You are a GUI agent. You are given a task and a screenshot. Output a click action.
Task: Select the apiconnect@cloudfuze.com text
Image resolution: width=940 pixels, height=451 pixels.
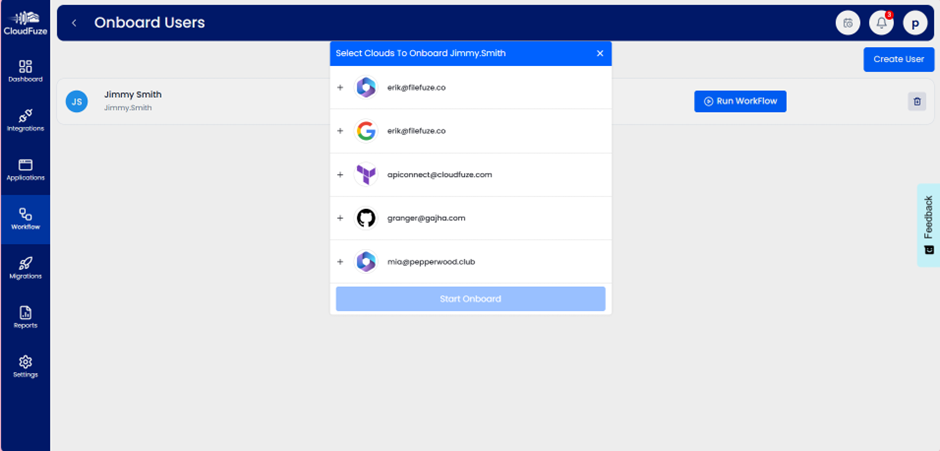[439, 175]
